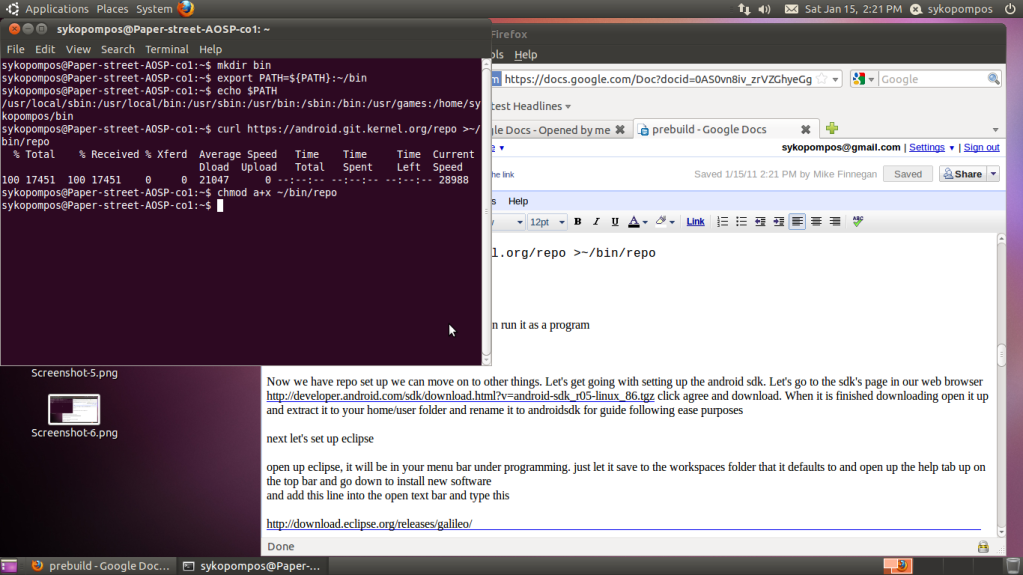Open the text color picker
The image size is (1023, 575).
637,222
